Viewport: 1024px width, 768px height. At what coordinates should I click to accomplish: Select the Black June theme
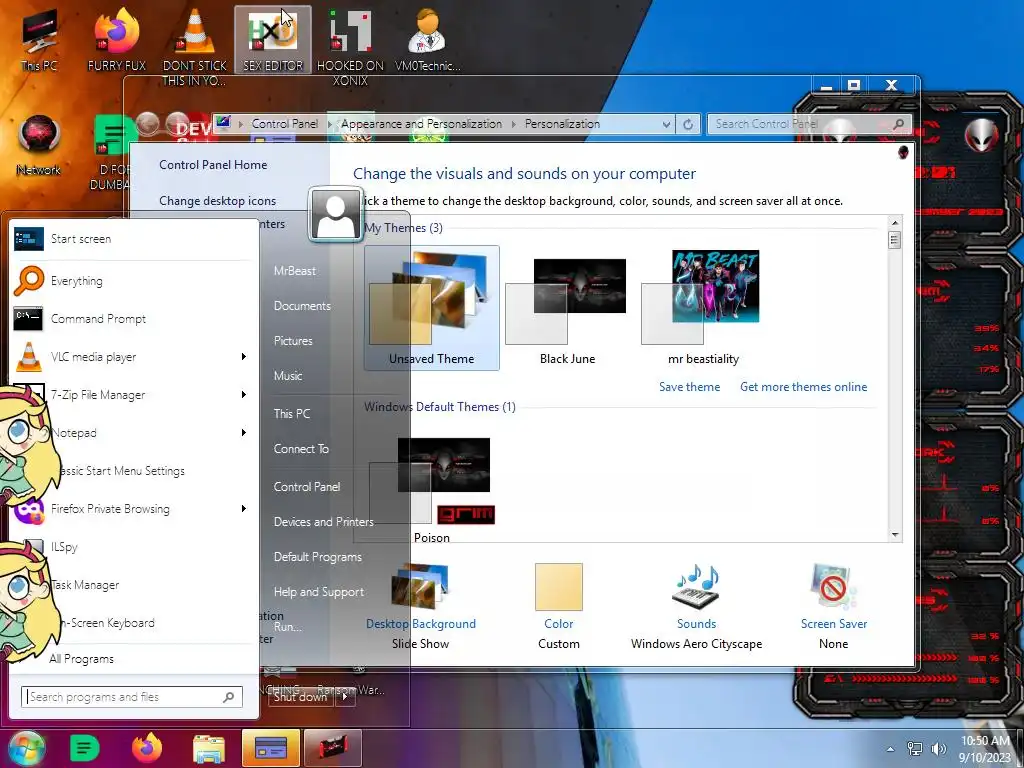(x=567, y=309)
